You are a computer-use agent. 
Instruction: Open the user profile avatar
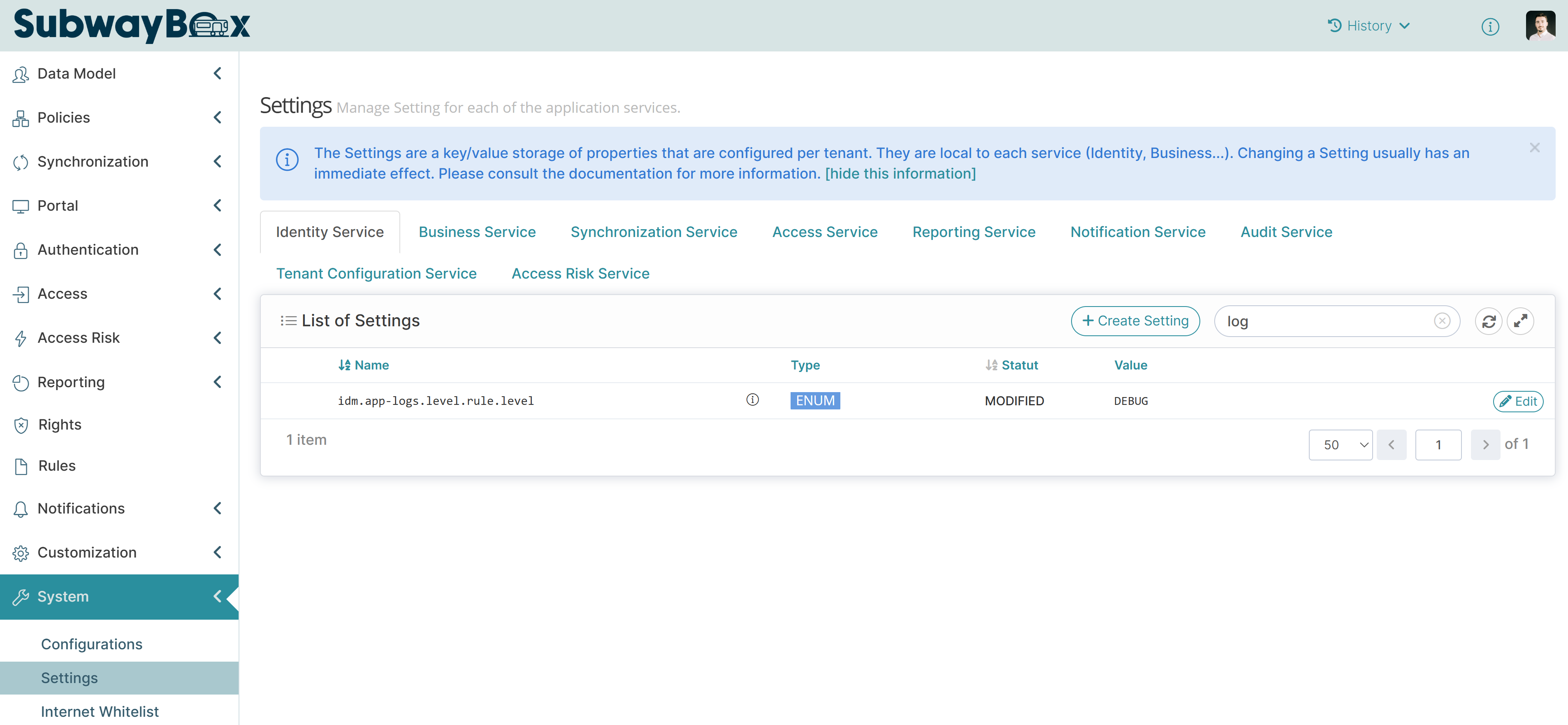(1540, 26)
